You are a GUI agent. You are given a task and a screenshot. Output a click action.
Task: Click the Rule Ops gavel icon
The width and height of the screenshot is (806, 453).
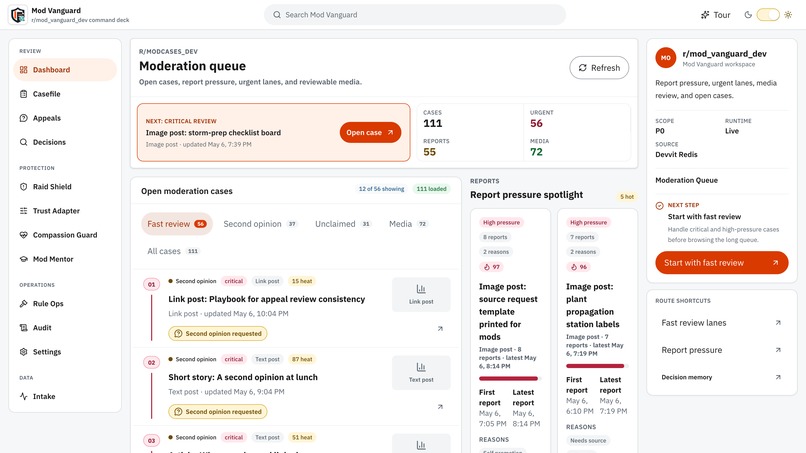click(x=24, y=304)
